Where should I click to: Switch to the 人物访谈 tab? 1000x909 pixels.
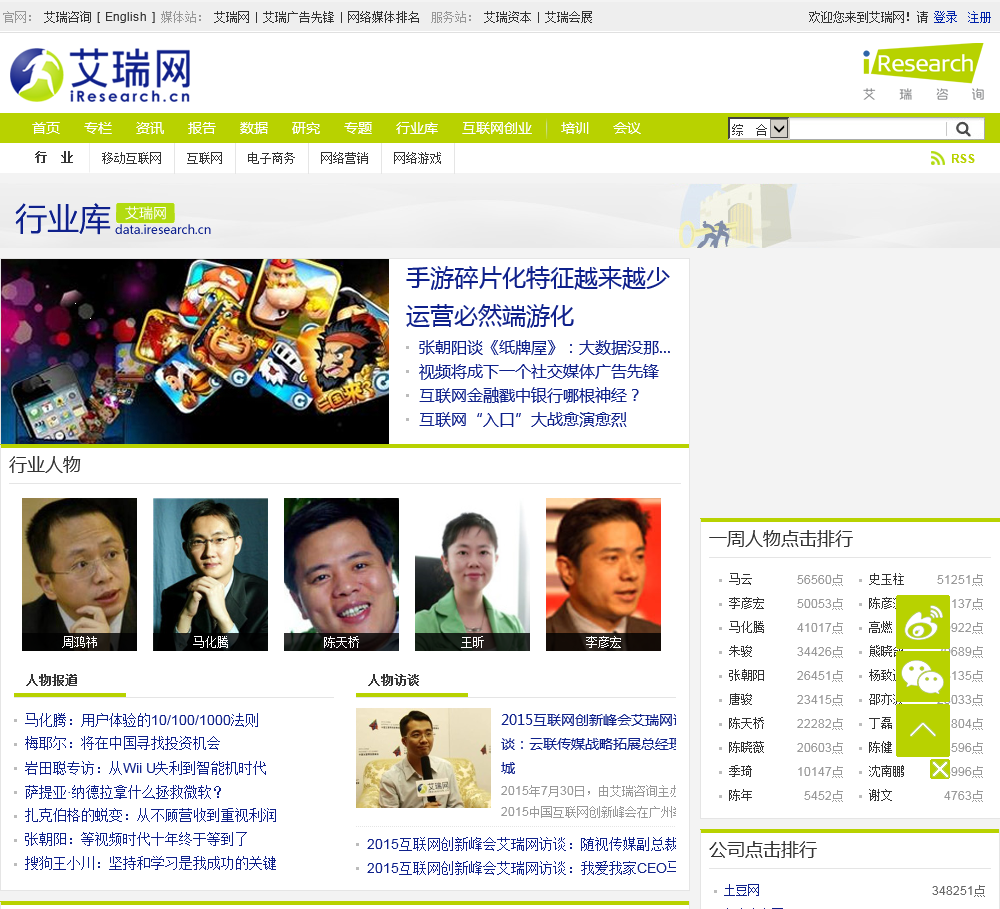pos(393,680)
